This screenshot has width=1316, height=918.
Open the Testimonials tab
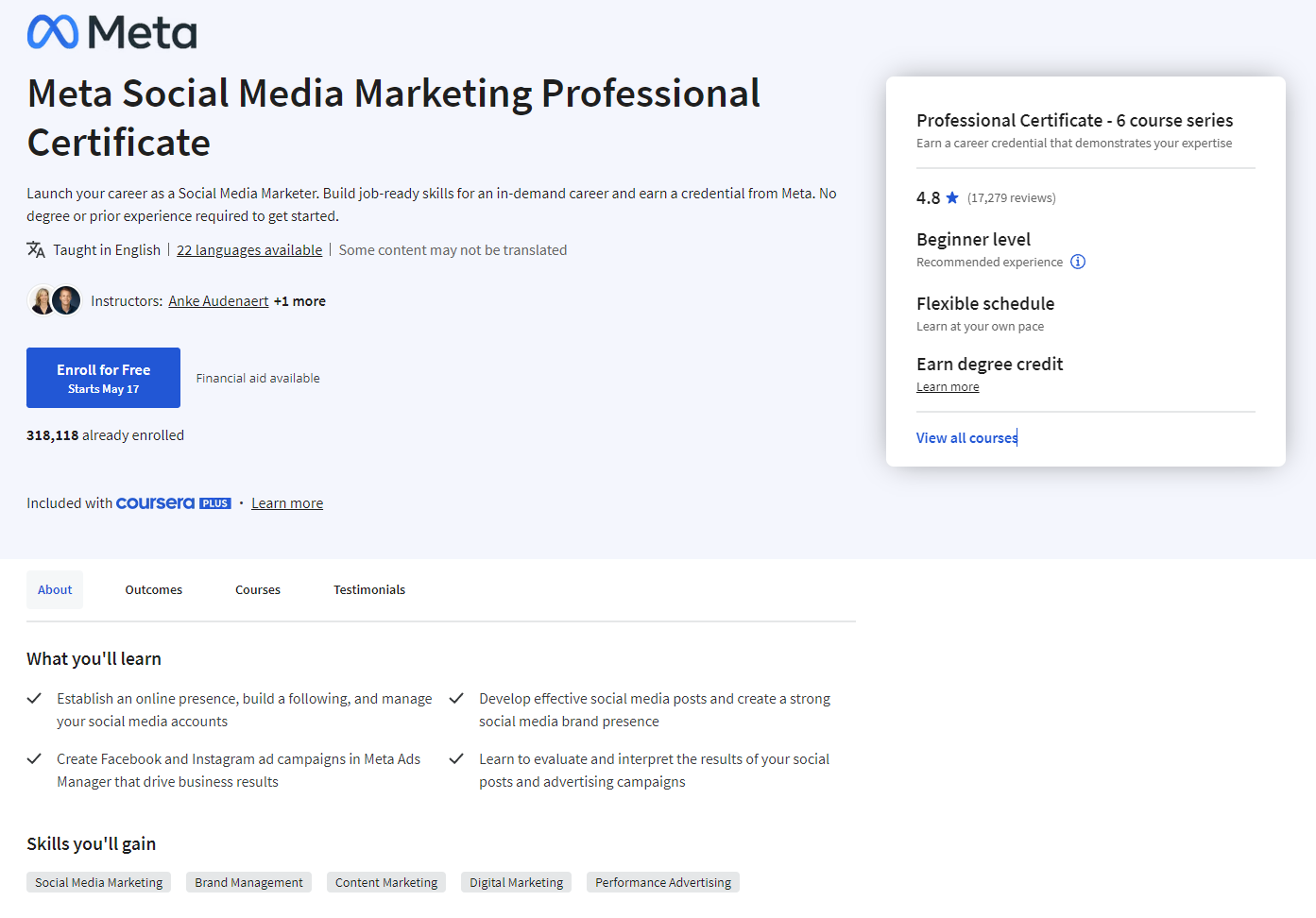369,589
